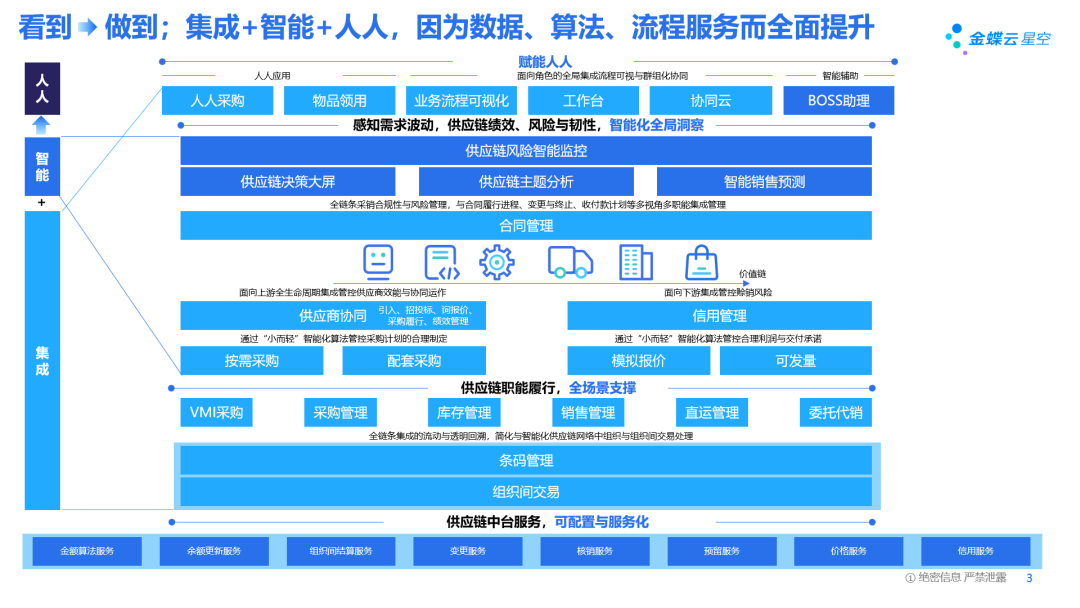Select the 金额算法服务 box
The image size is (1080, 608).
[x=87, y=551]
